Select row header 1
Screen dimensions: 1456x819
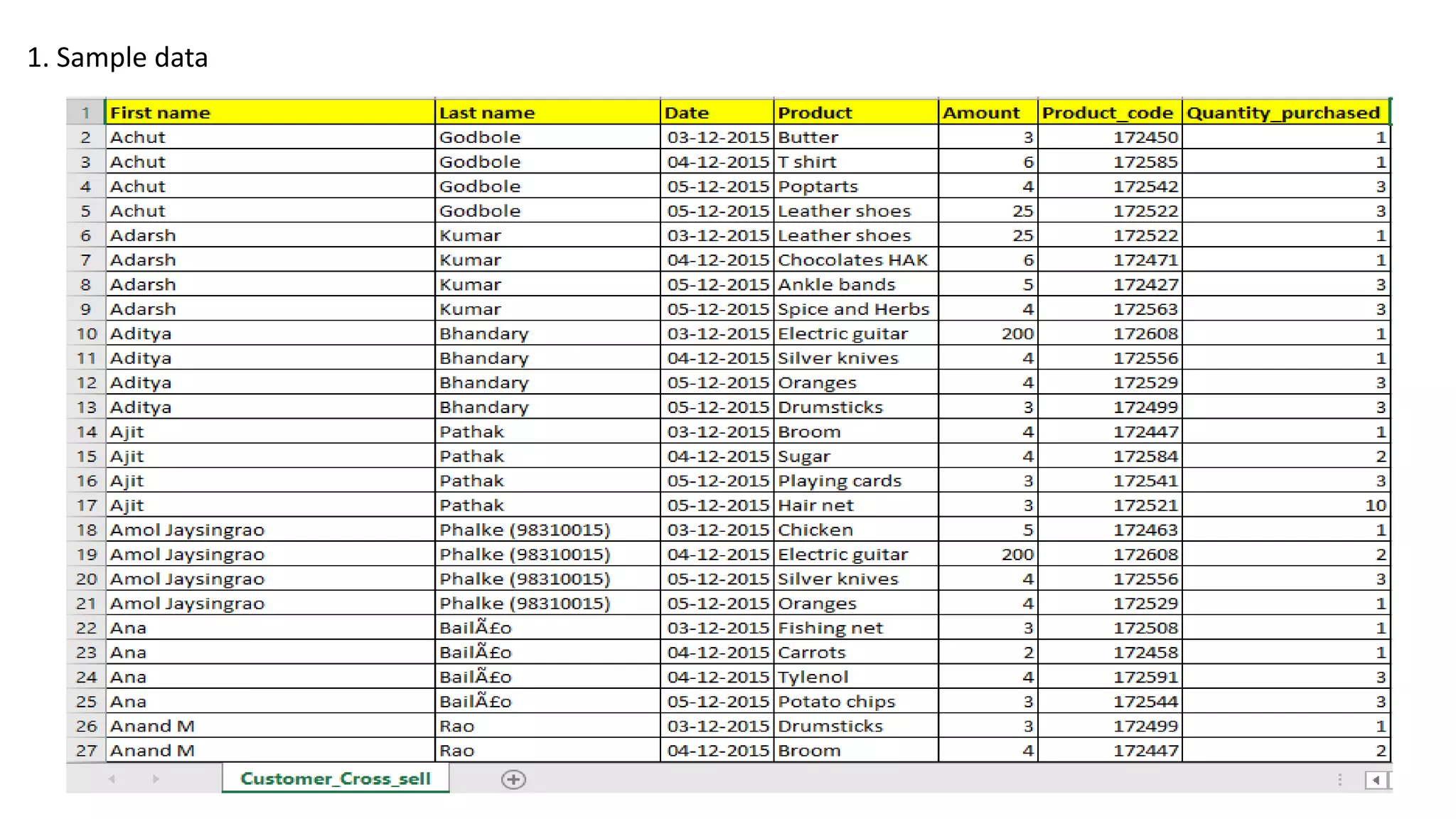[x=86, y=112]
